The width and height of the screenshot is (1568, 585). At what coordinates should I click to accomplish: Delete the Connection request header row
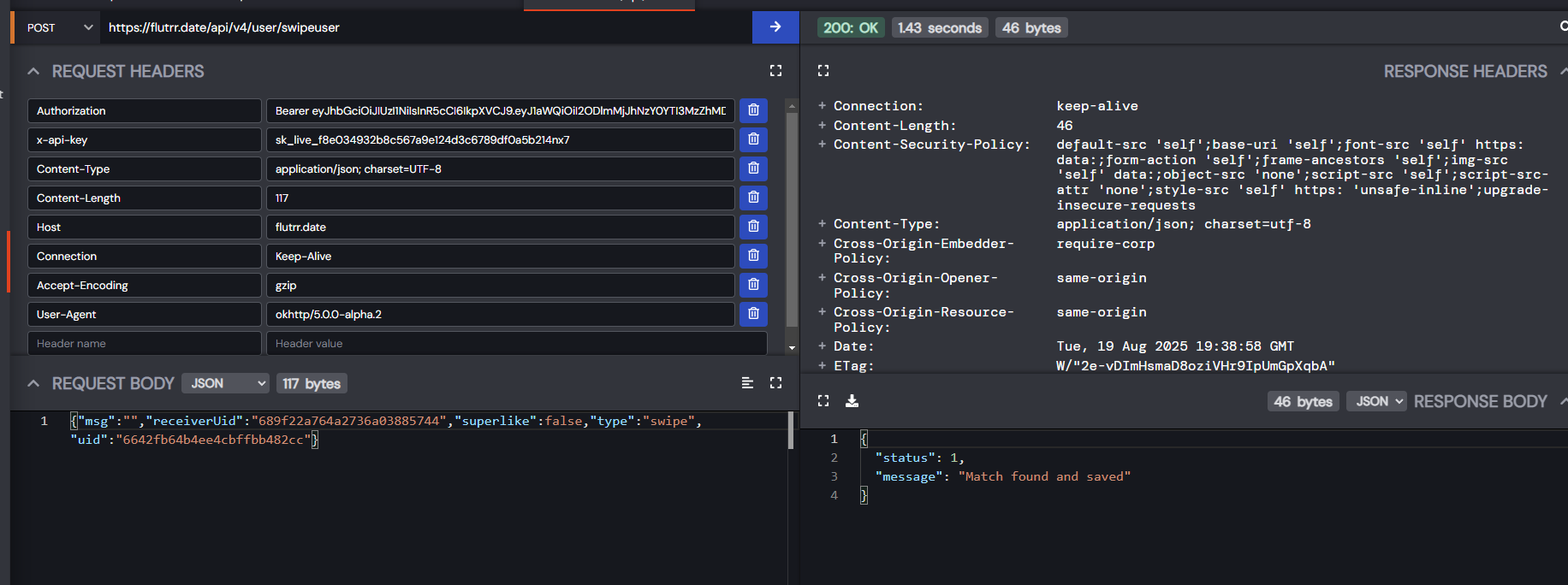point(753,256)
